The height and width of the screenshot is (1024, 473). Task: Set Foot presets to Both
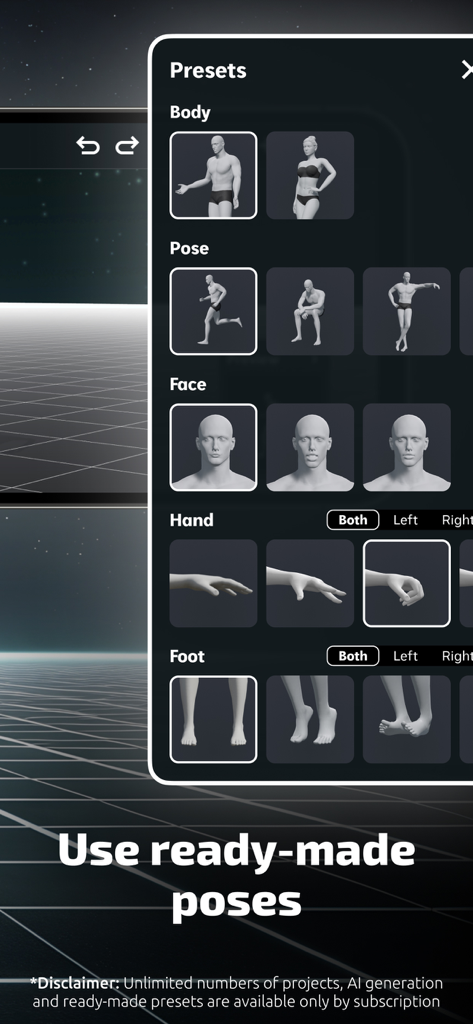coord(353,656)
